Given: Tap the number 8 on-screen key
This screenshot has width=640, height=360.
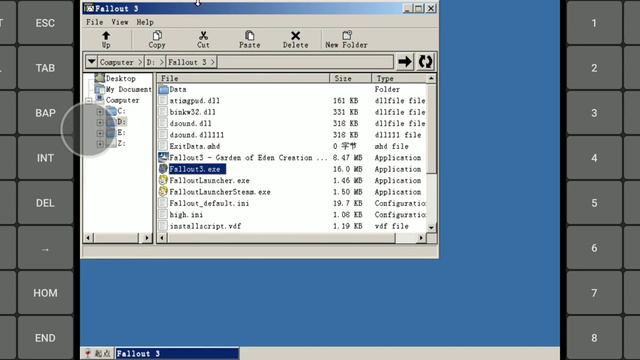Looking at the screenshot, I should (x=594, y=338).
